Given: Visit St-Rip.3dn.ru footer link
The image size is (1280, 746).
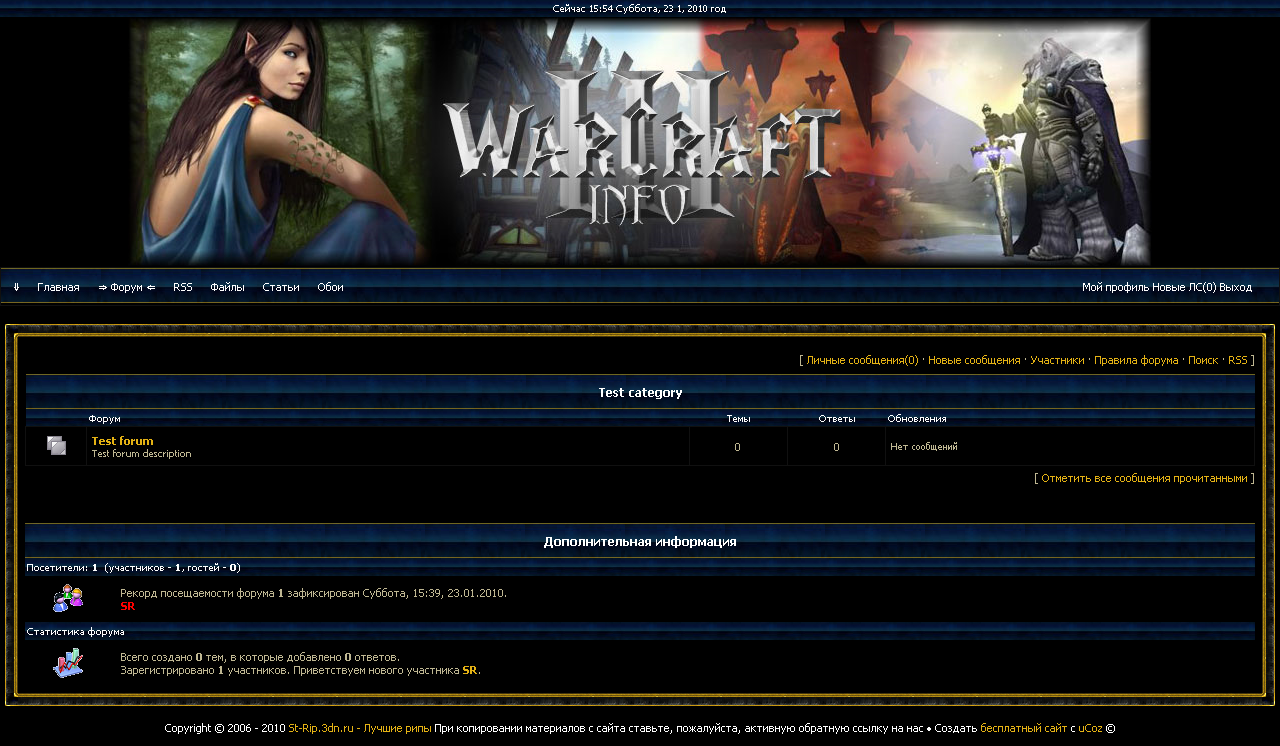Looking at the screenshot, I should point(360,728).
